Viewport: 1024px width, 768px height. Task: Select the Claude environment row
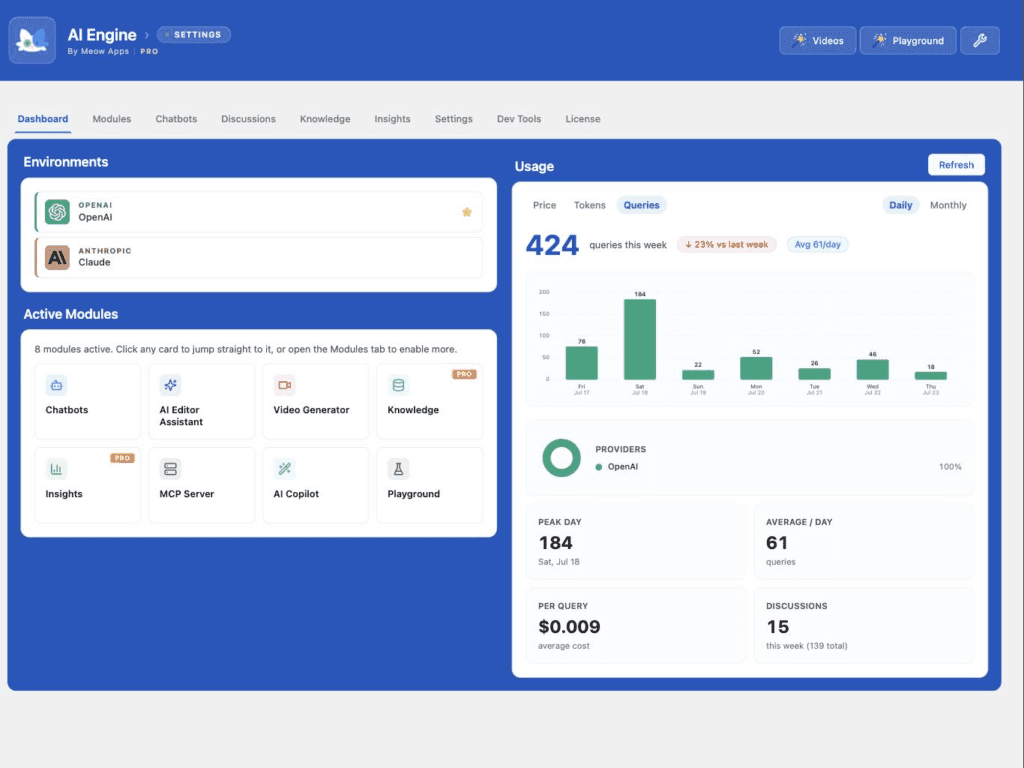point(259,257)
